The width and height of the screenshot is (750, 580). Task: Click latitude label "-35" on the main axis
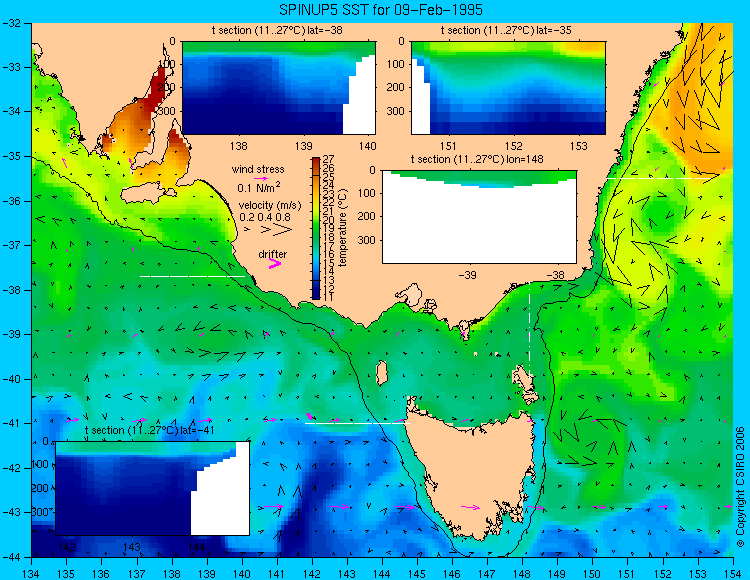coord(11,156)
